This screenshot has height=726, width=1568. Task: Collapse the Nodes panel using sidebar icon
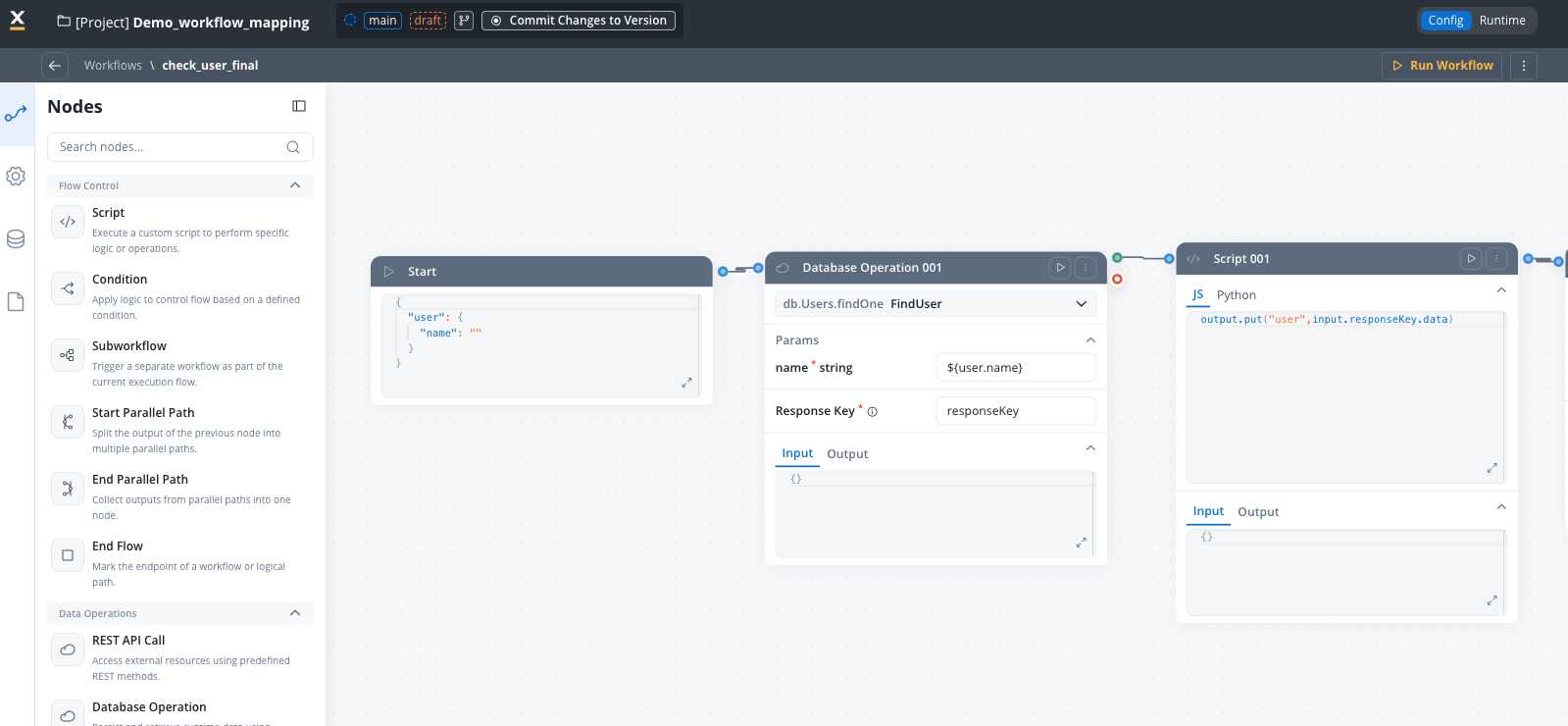(299, 106)
